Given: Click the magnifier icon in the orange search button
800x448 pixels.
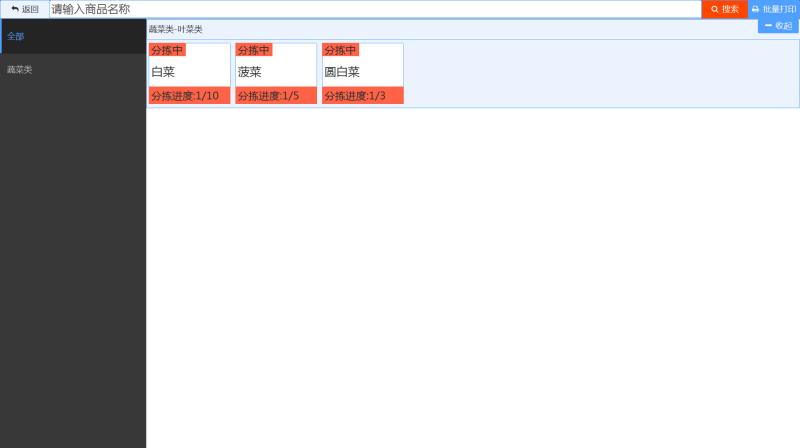Looking at the screenshot, I should click(715, 9).
